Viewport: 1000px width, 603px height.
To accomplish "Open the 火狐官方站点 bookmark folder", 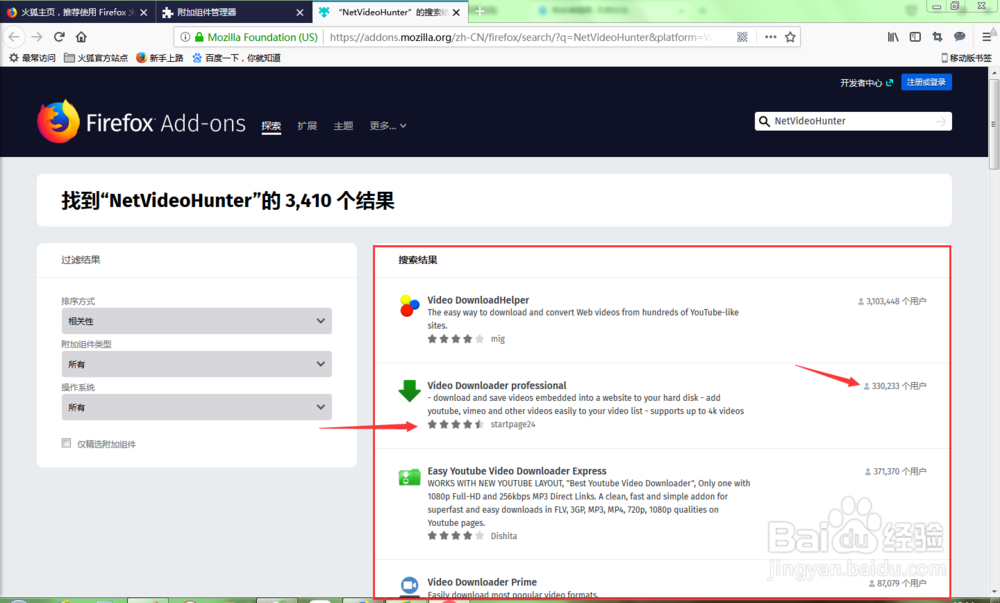I will click(96, 58).
